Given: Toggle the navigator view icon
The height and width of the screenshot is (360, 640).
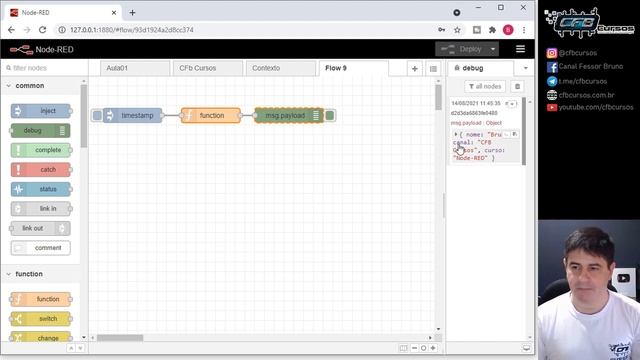Looking at the screenshot, I should tap(403, 348).
